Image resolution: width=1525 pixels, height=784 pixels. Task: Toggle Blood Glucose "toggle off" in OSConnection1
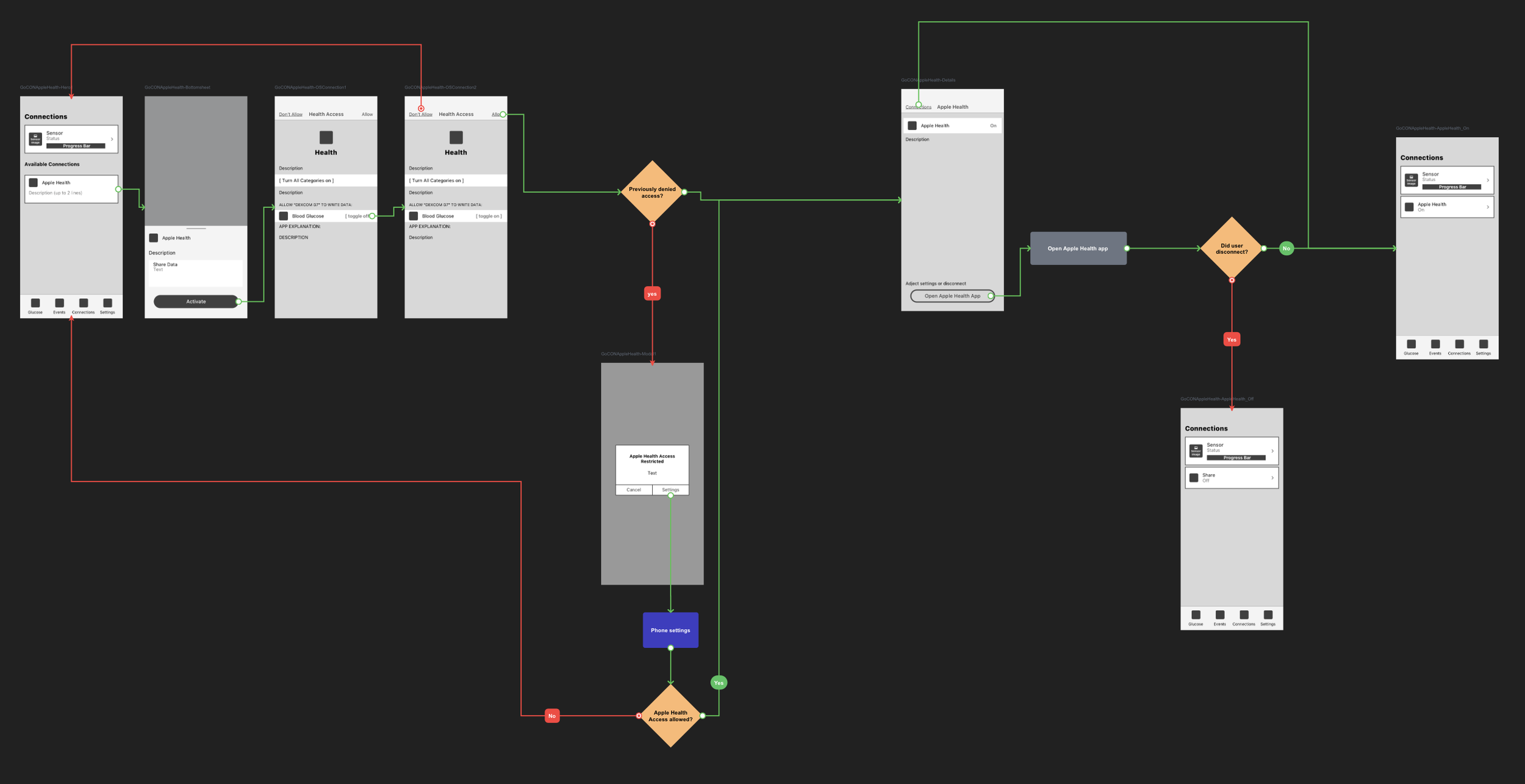click(357, 216)
